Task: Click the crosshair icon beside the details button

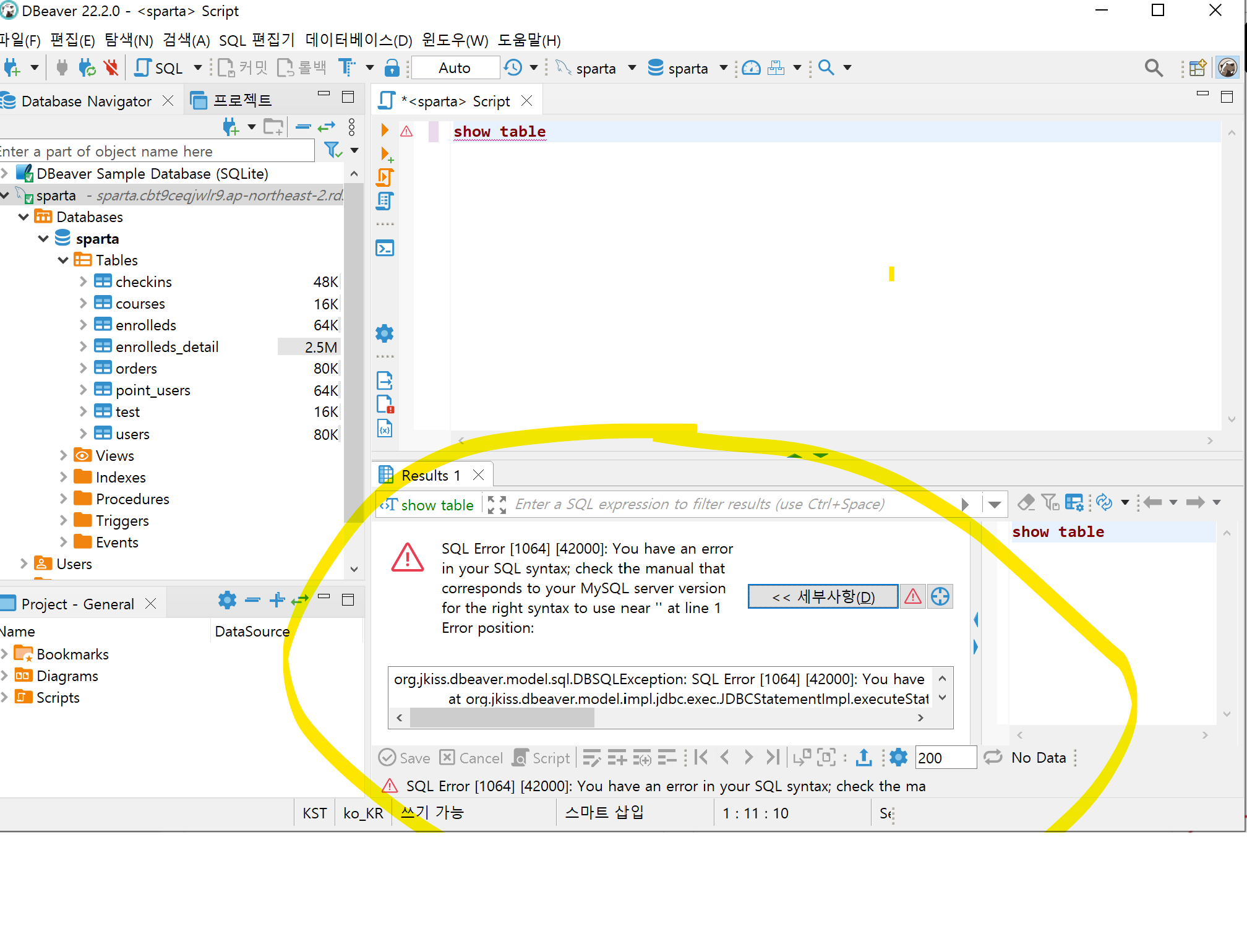Action: (x=940, y=596)
